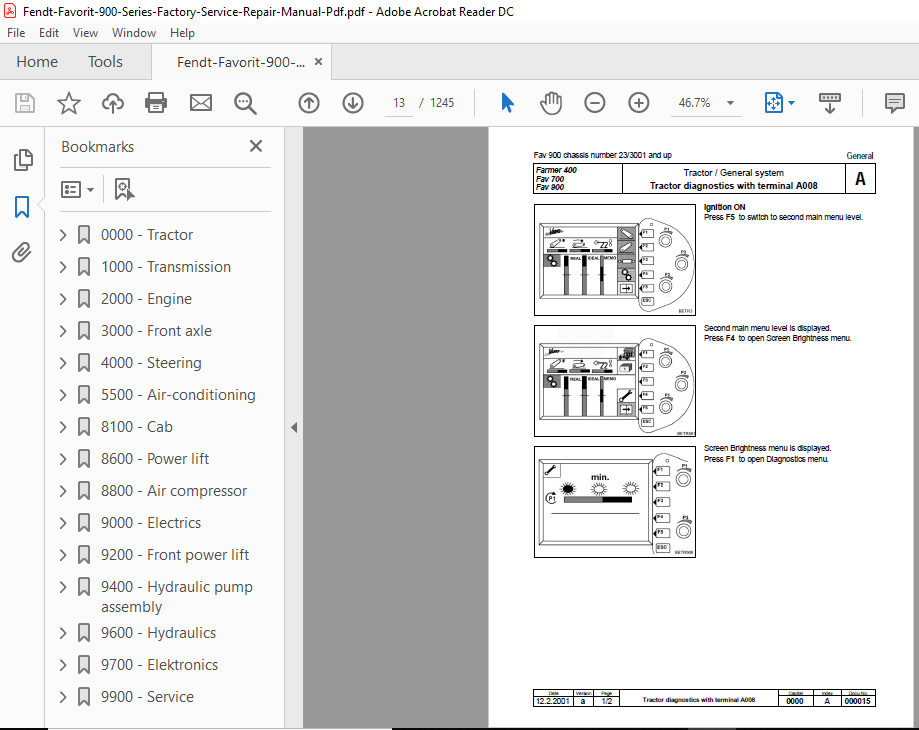Viewport: 919px width, 730px height.
Task: Expand the 5500 - Air-conditioning bookmark
Action: [x=63, y=395]
